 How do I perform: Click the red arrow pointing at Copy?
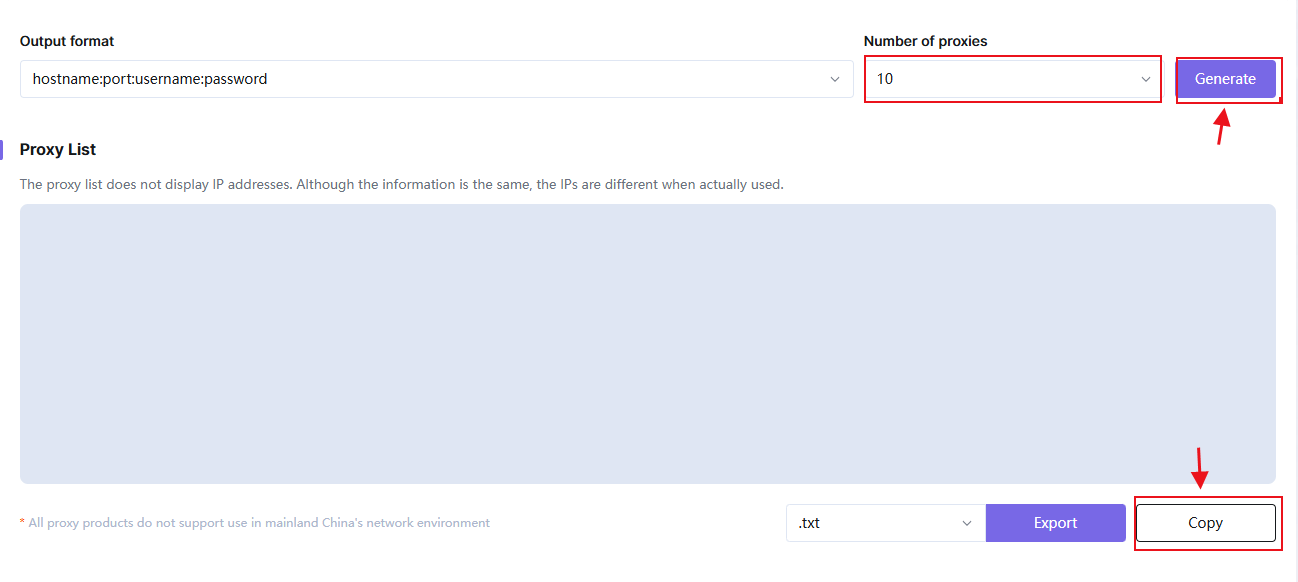pyautogui.click(x=1200, y=468)
